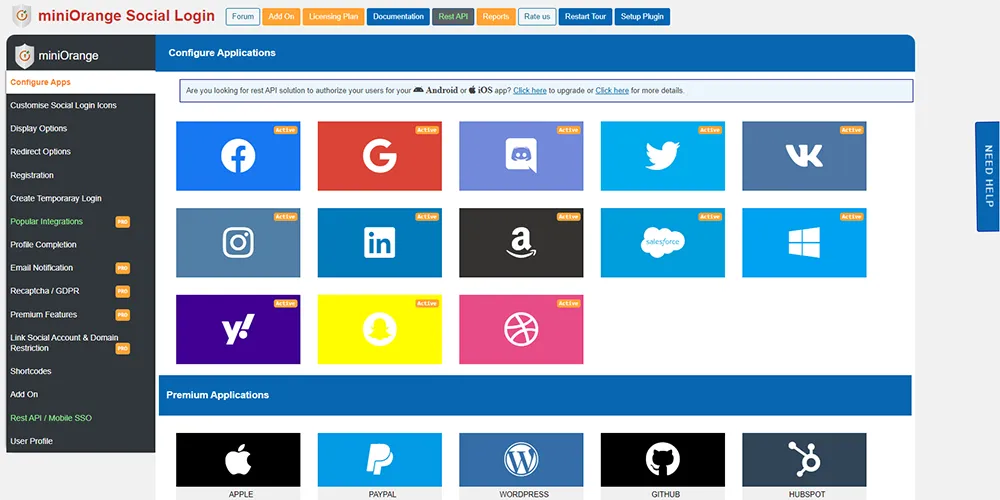
Task: Select the PayPal premium application
Action: tap(379, 460)
